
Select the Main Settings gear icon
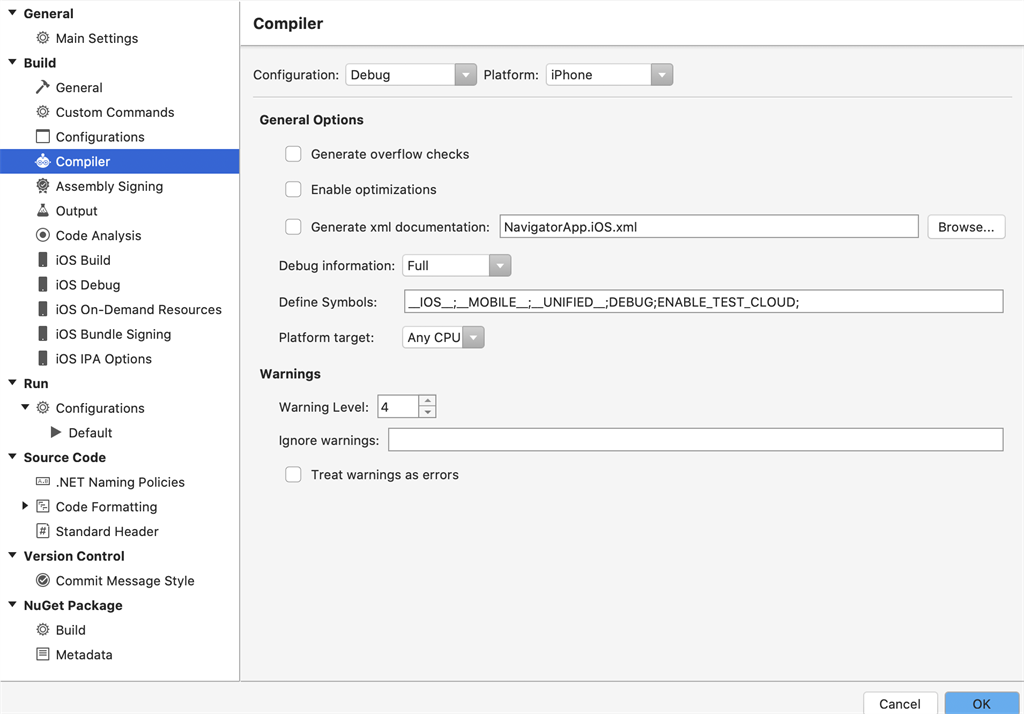42,38
